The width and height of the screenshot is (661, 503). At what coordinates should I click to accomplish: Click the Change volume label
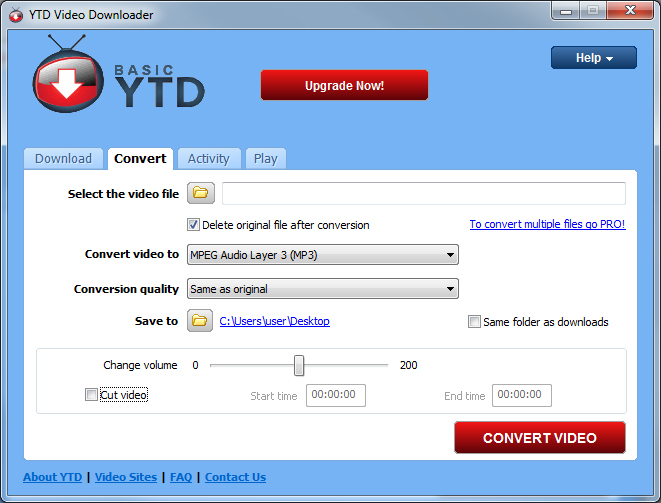(x=140, y=365)
